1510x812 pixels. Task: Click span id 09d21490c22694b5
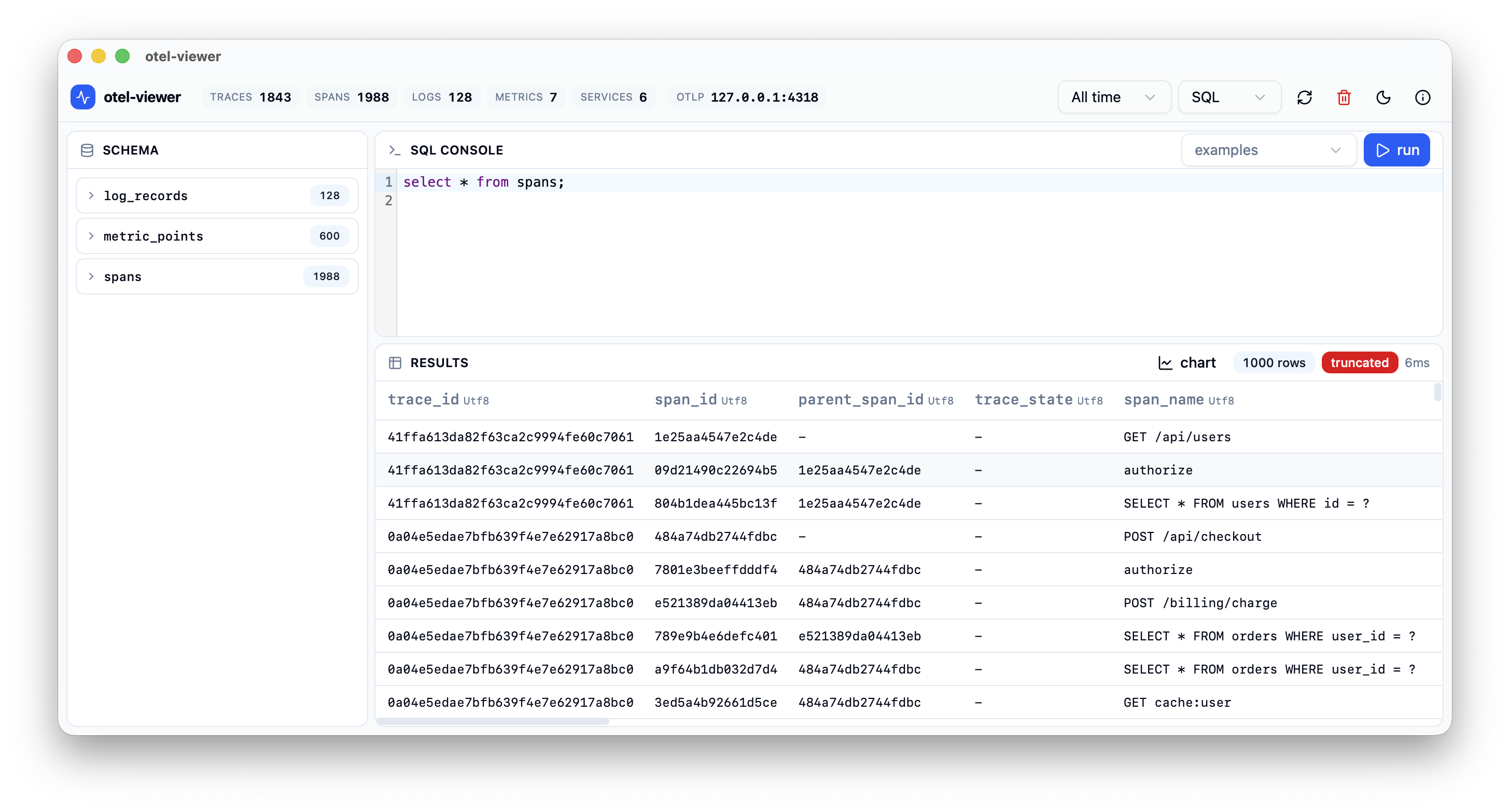tap(715, 471)
